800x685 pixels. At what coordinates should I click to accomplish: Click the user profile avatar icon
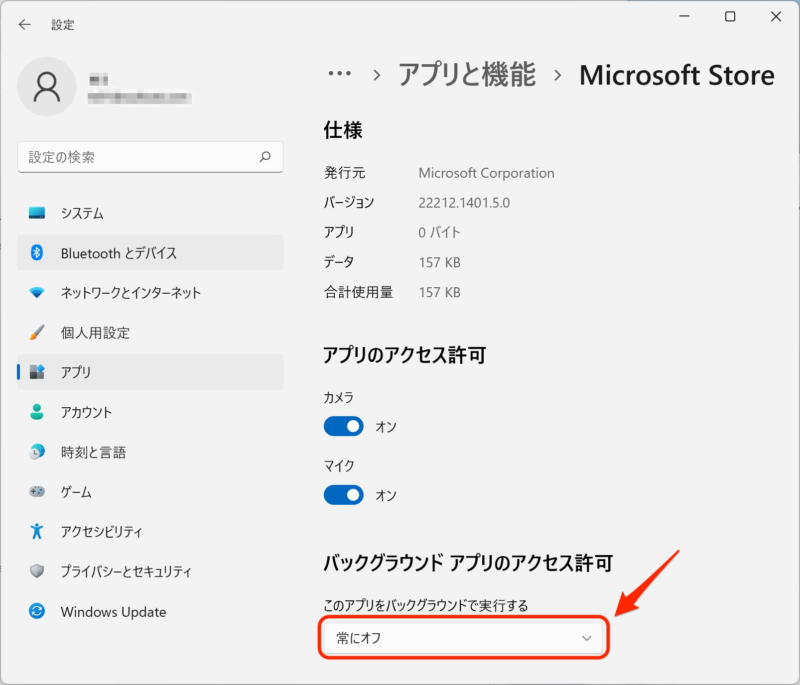(47, 87)
